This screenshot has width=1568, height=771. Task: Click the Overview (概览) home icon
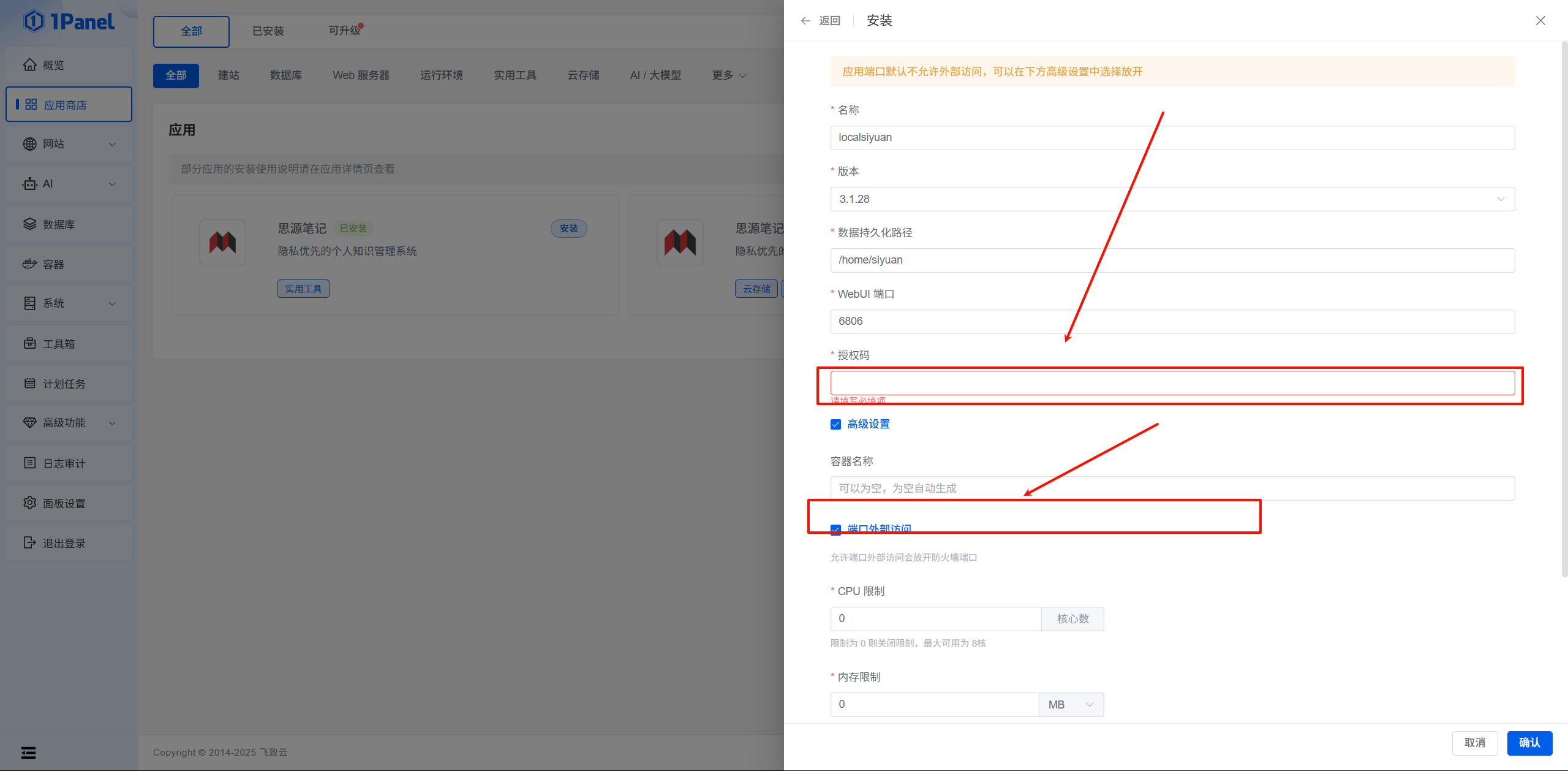[29, 64]
